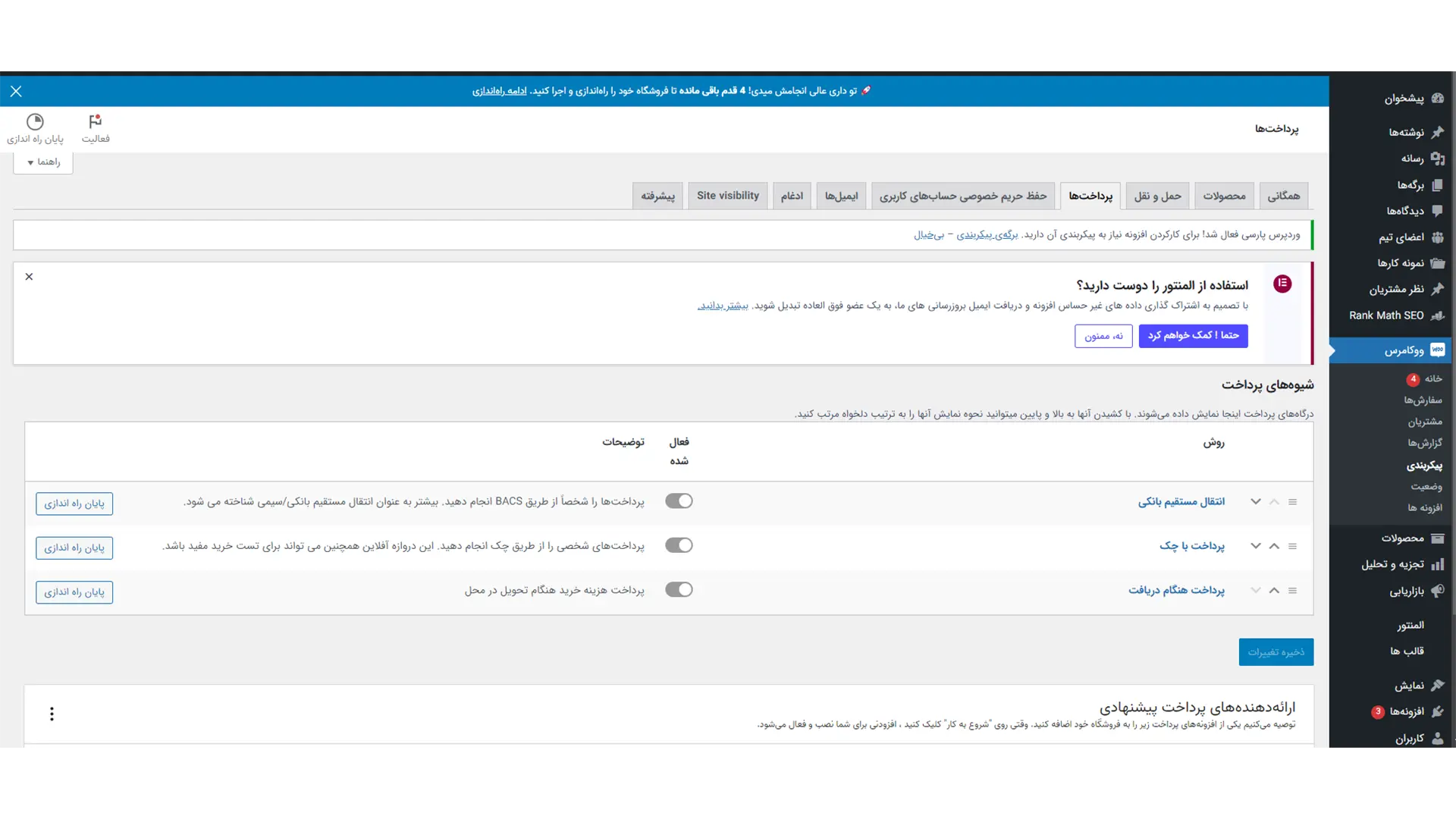The width and height of the screenshot is (1456, 819).
Task: Open the پرداخت با چک method link
Action: click(x=1191, y=545)
